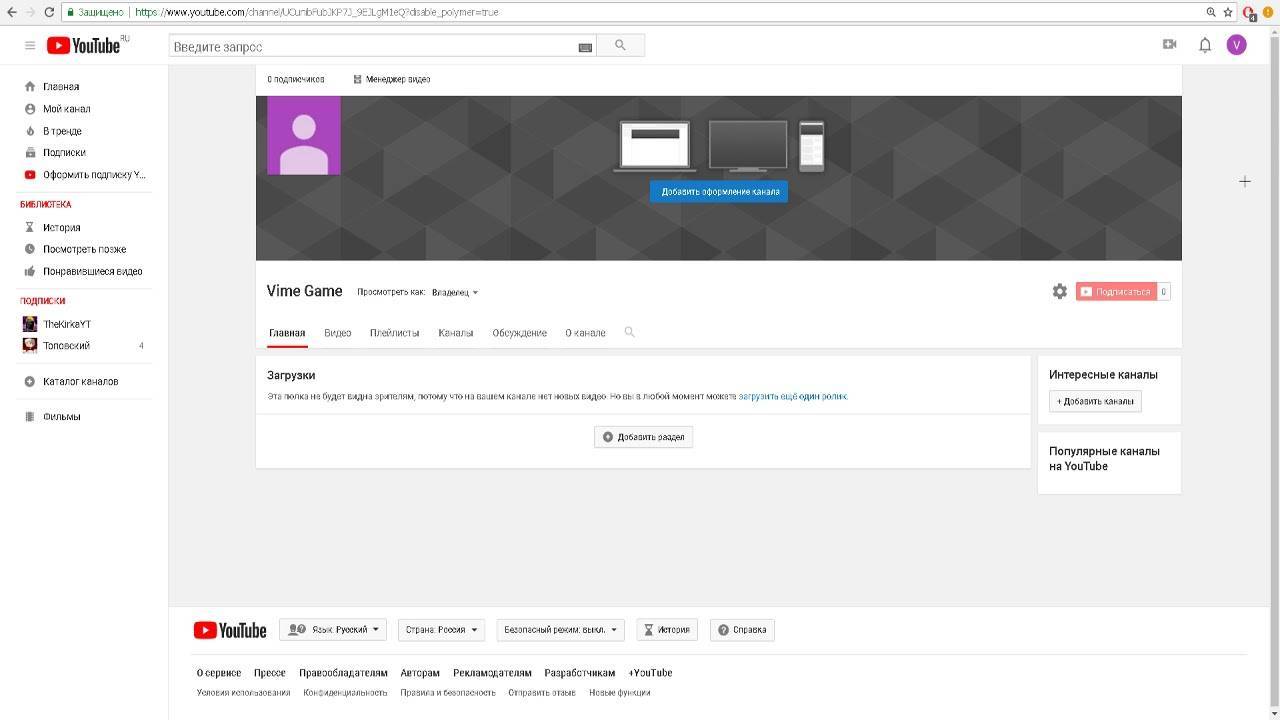
Task: Expand the Владелец view-as dropdown
Action: coord(455,292)
